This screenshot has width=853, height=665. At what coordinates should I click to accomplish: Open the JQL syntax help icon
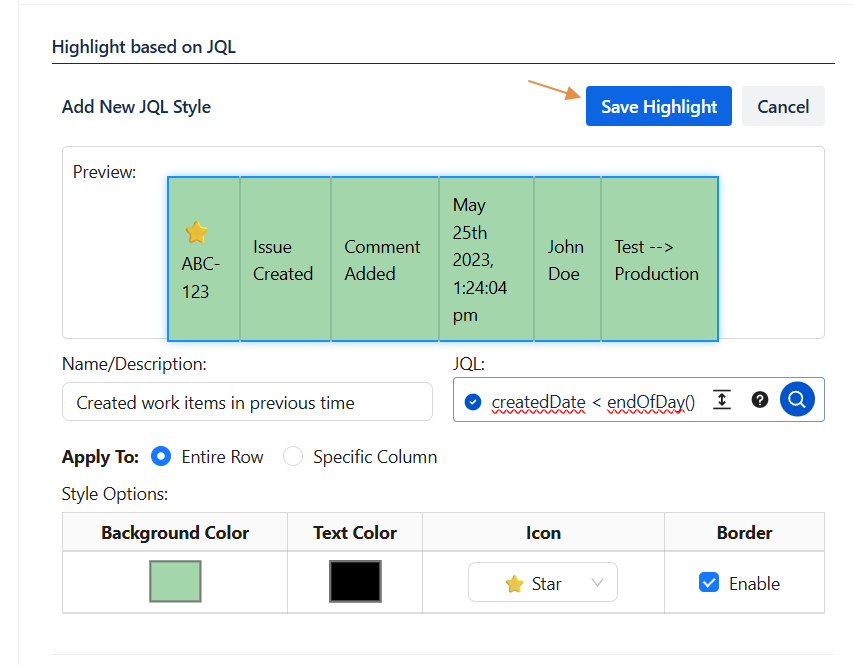tap(760, 400)
